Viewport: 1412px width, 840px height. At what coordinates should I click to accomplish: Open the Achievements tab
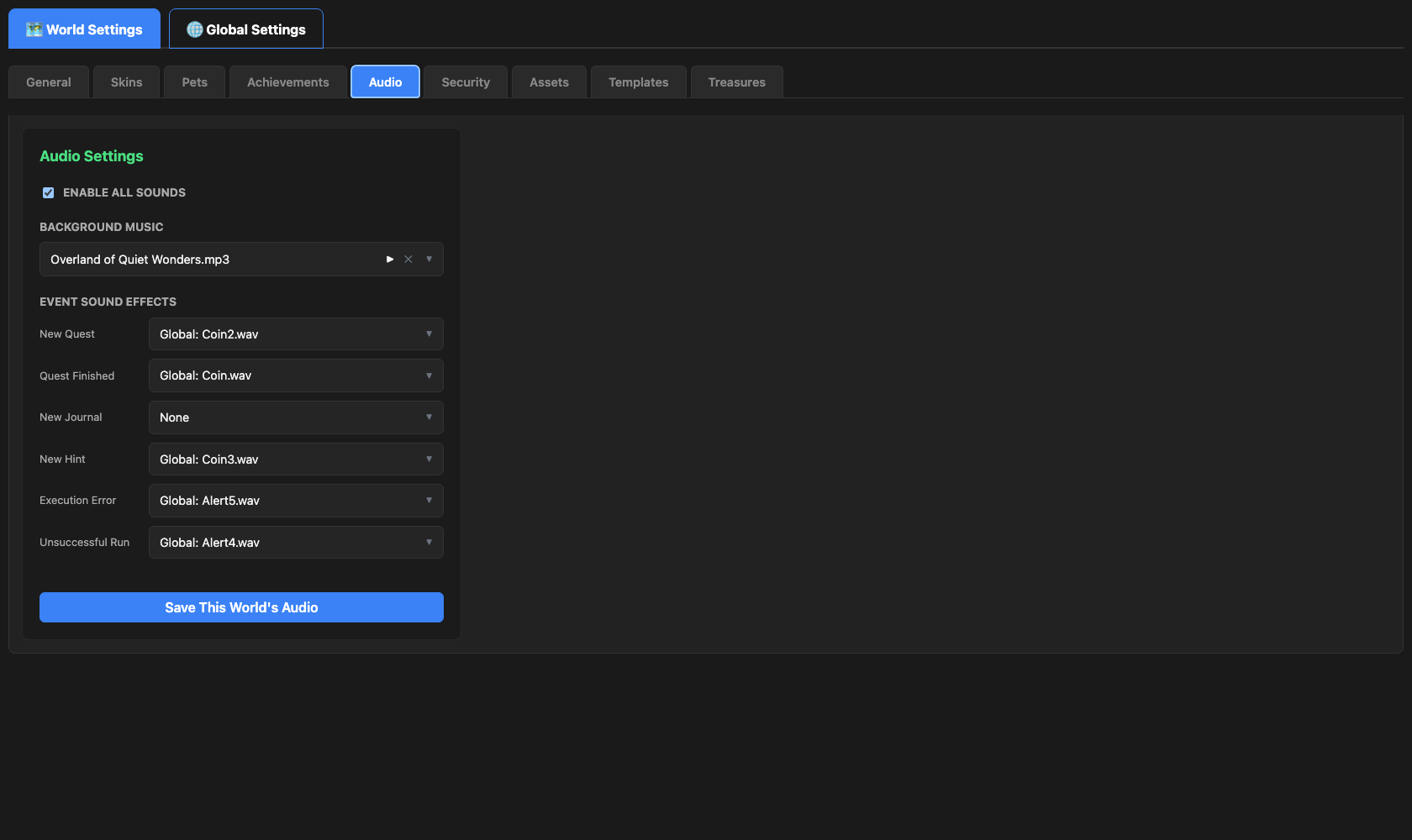[x=287, y=81]
